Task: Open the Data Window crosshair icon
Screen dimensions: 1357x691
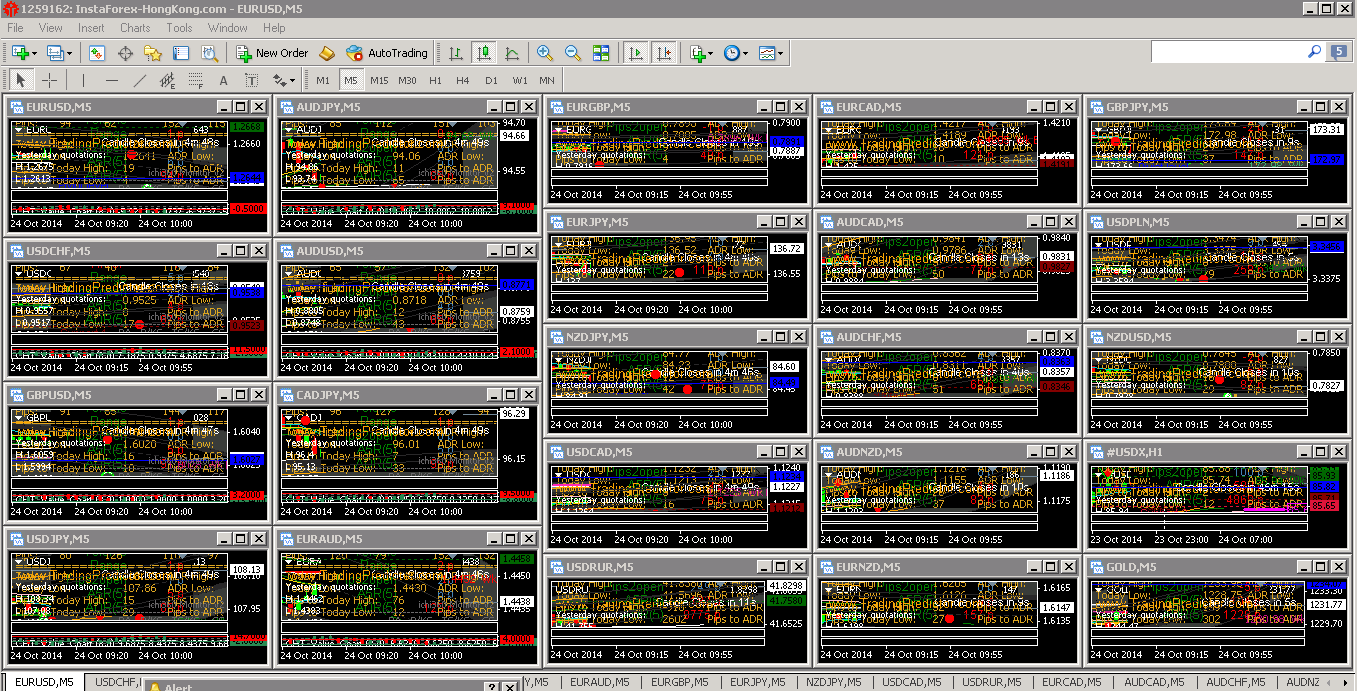Action: [x=125, y=53]
